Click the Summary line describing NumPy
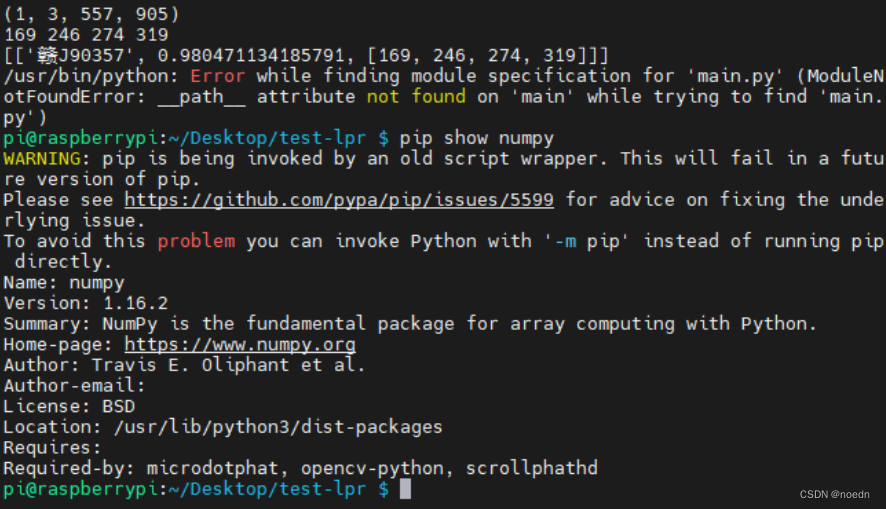This screenshot has height=509, width=886. point(410,324)
